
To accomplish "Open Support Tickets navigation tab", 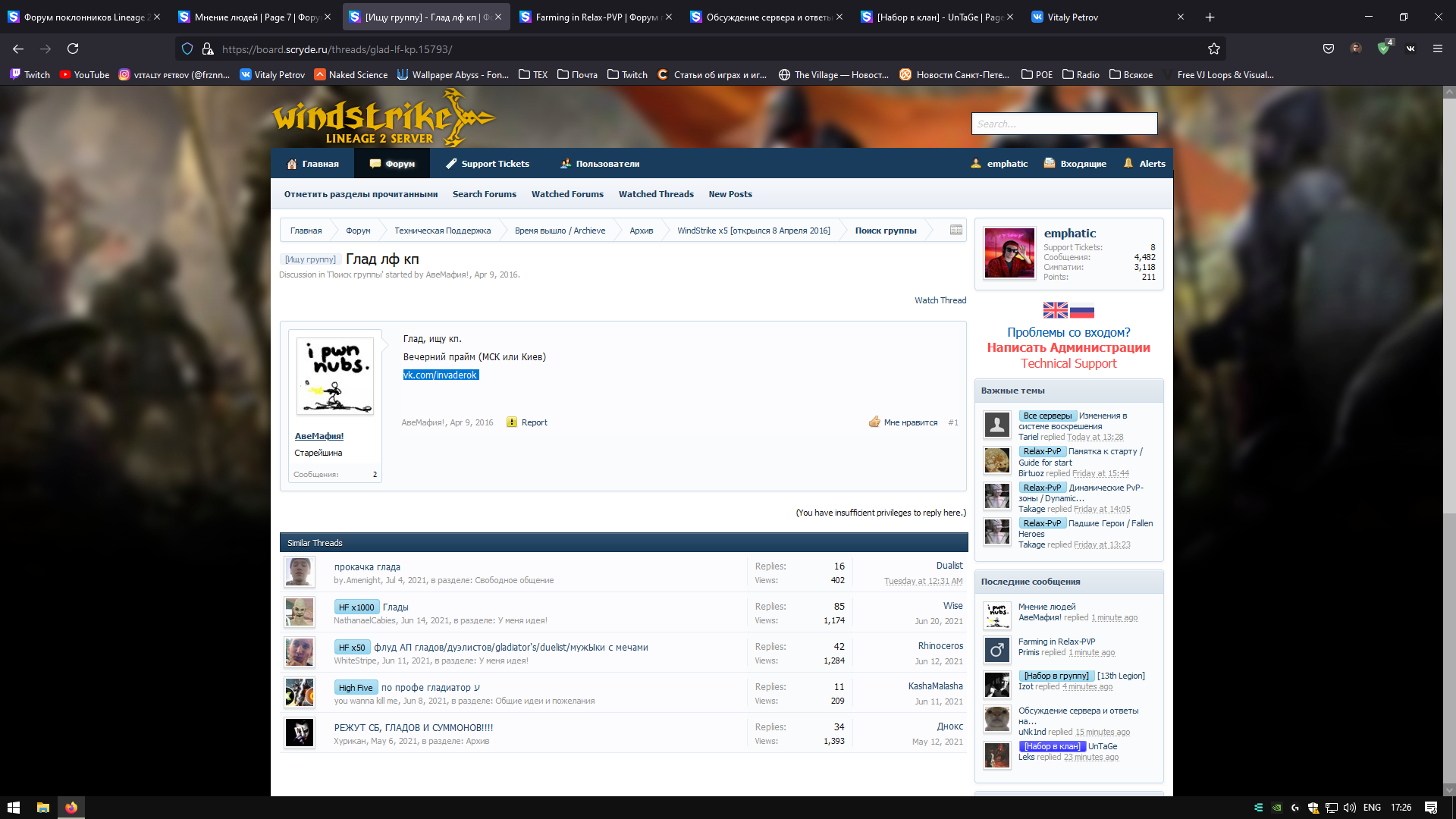I will (487, 164).
